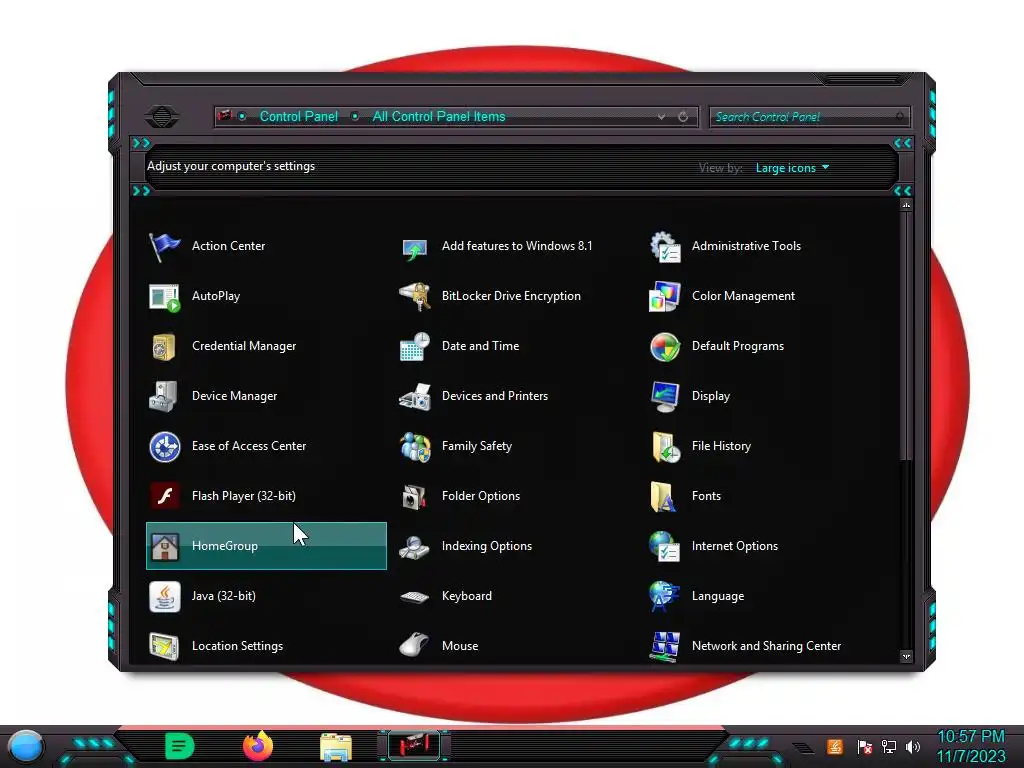
Task: Open the green notes app on taskbar
Action: tap(180, 746)
